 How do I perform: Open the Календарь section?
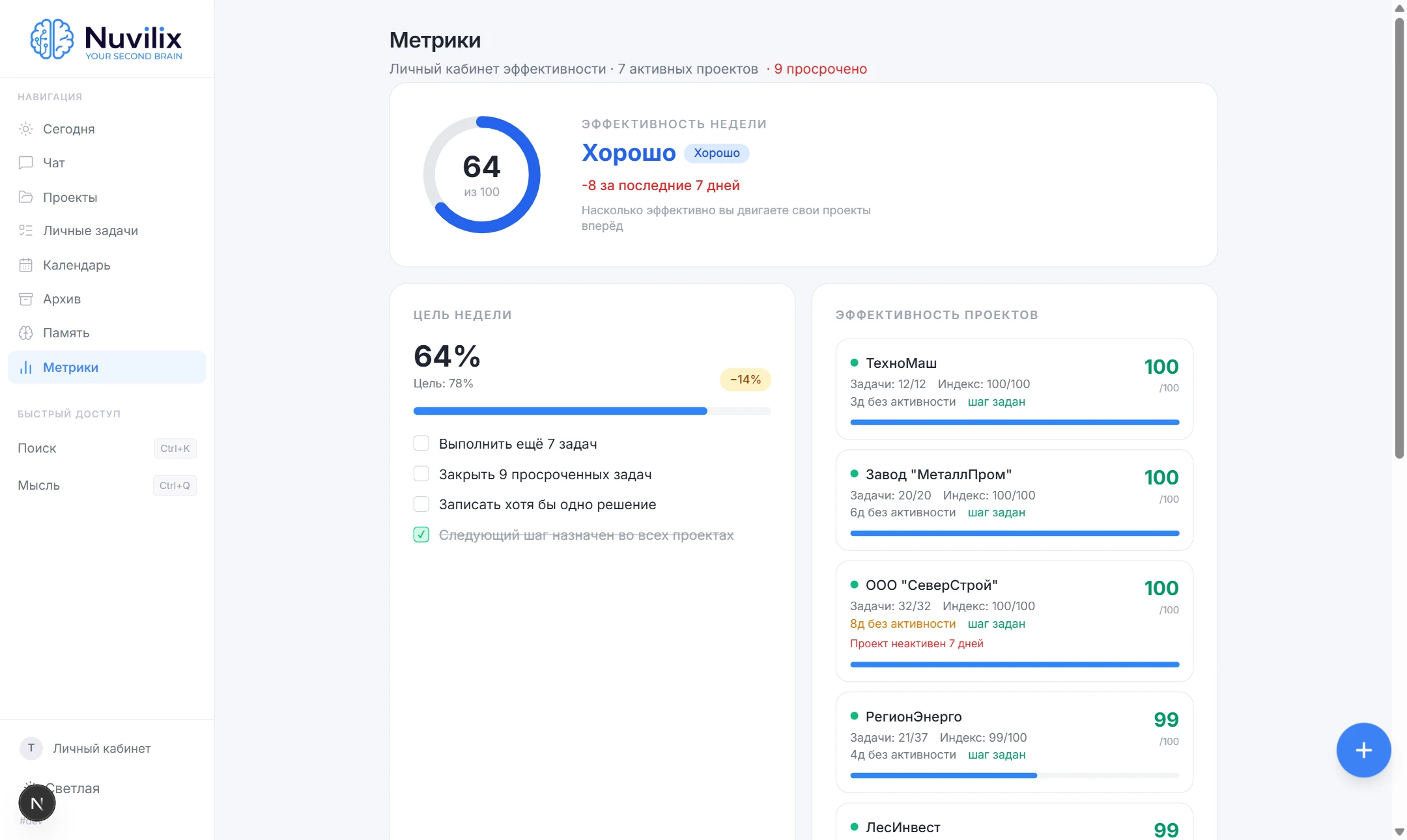tap(107, 265)
